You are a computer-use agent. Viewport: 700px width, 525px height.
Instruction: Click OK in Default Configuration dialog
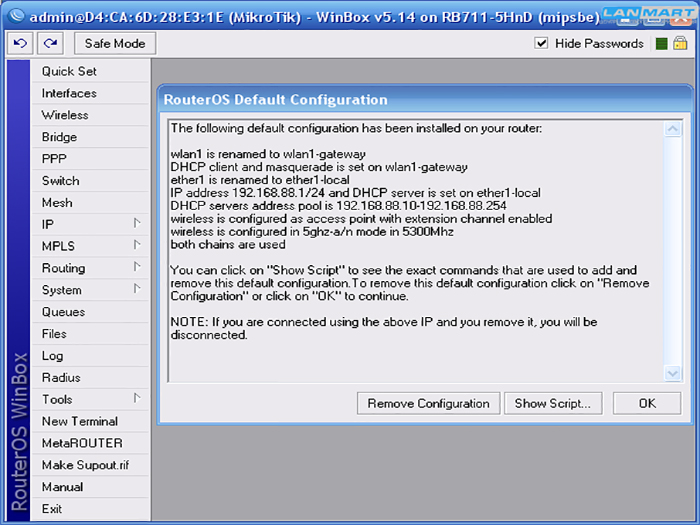point(647,404)
